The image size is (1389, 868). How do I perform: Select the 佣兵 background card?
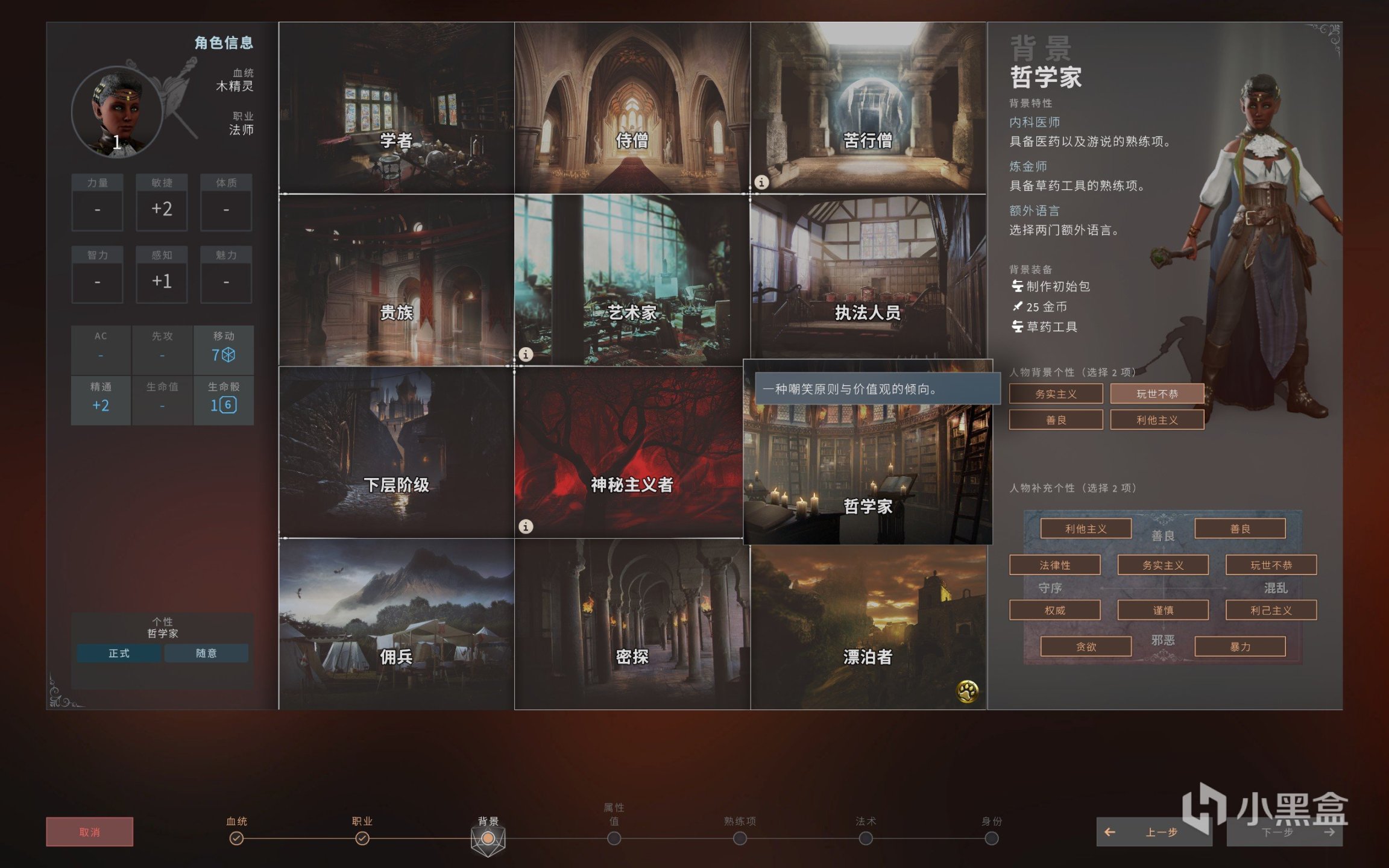pyautogui.click(x=396, y=624)
